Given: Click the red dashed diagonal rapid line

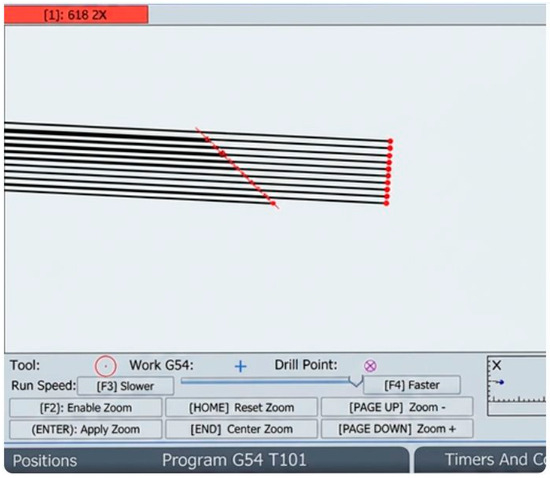Looking at the screenshot, I should point(237,168).
